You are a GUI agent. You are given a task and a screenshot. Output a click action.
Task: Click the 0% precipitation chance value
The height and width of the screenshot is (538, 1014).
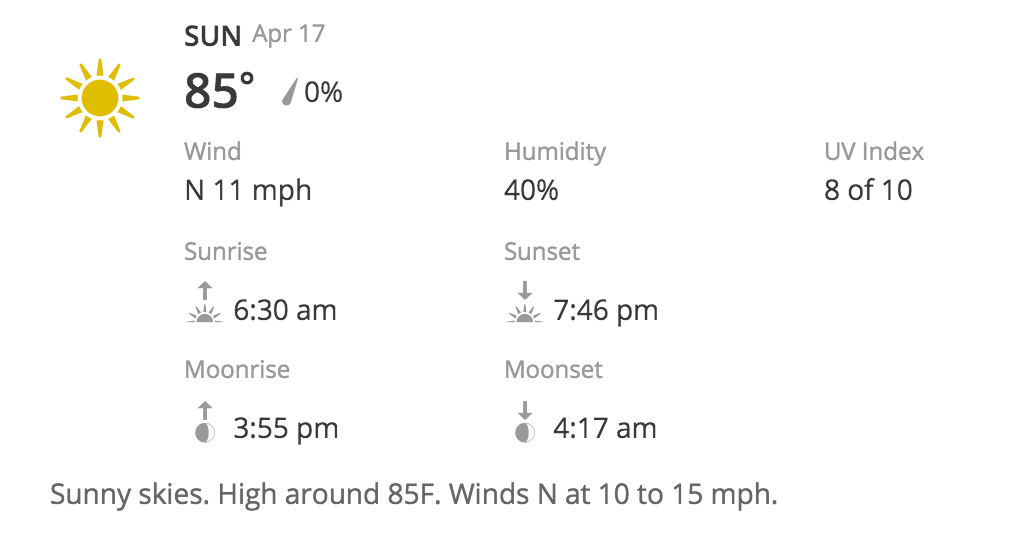[323, 93]
